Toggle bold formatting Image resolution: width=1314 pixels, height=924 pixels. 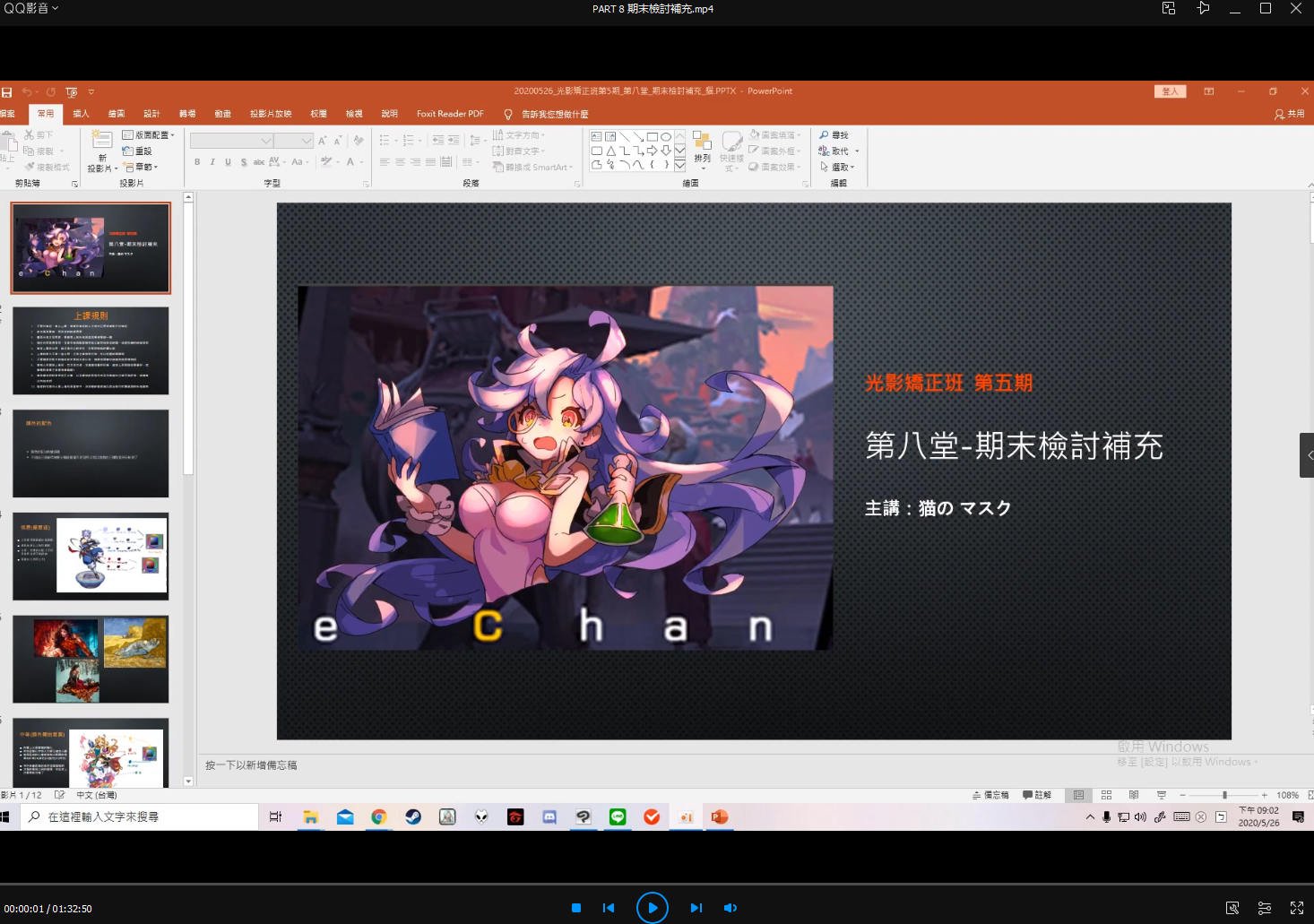pos(197,162)
